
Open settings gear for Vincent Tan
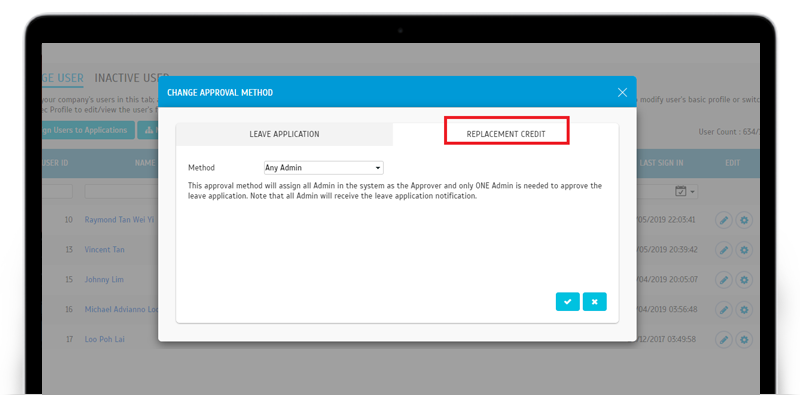[744, 250]
